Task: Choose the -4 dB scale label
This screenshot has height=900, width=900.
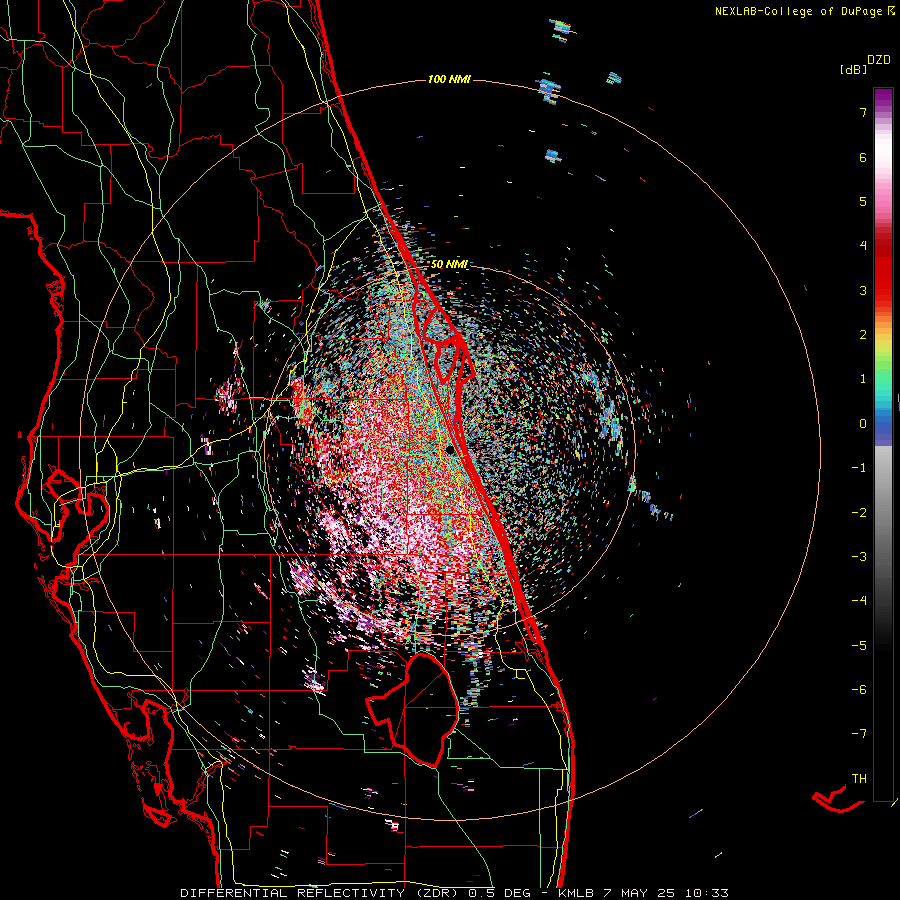Action: coord(859,601)
